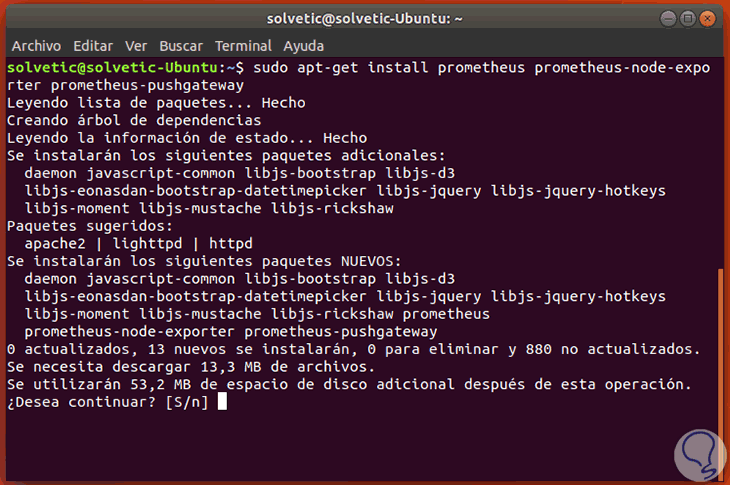Click the line 'apache2 | lighttpd | httpd'
Image resolution: width=730 pixels, height=485 pixels.
pyautogui.click(x=139, y=243)
